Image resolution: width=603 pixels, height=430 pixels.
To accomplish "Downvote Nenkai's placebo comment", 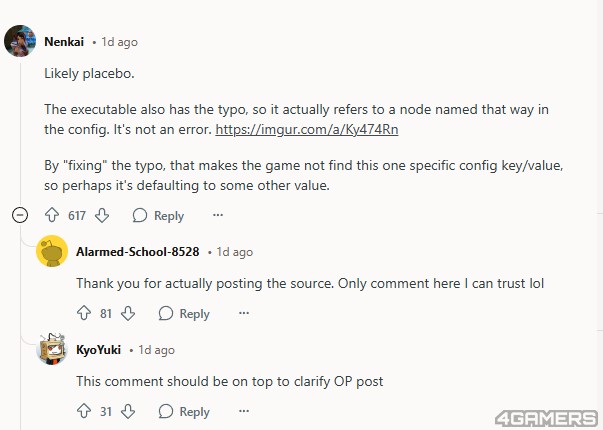I will 102,215.
